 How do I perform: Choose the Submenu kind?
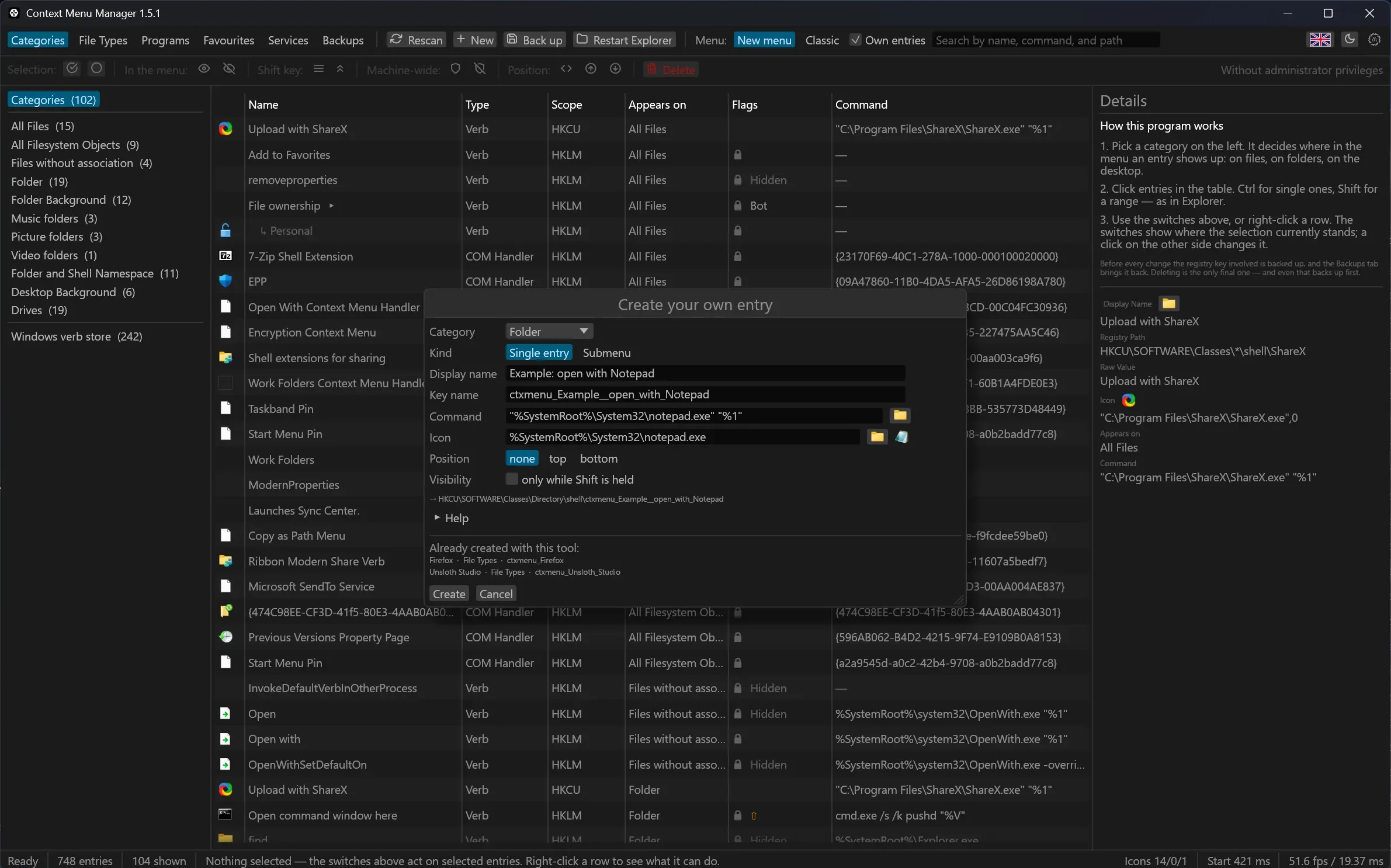(x=606, y=353)
